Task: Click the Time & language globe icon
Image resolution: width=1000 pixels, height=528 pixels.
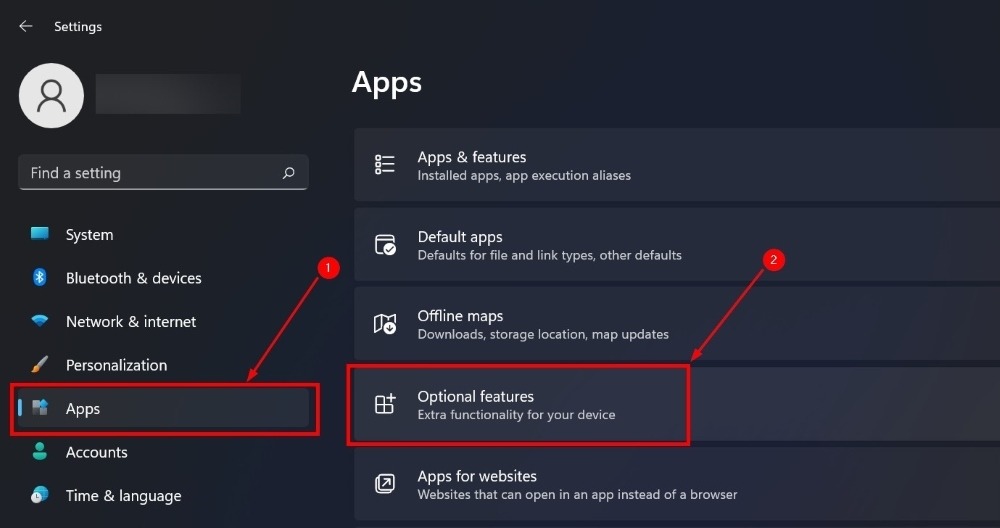Action: point(40,495)
